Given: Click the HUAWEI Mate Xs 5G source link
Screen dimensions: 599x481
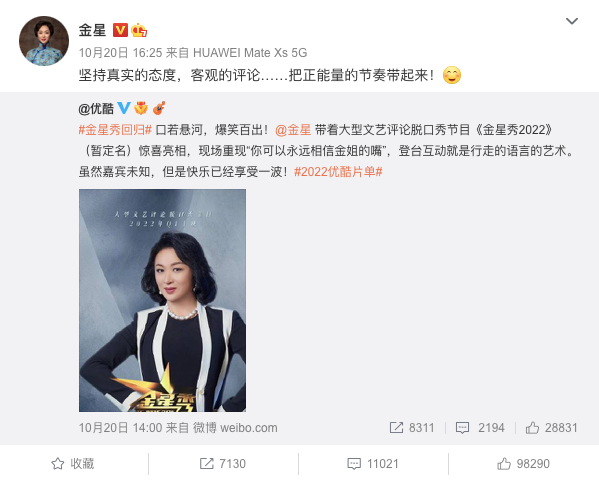Looking at the screenshot, I should (250, 52).
